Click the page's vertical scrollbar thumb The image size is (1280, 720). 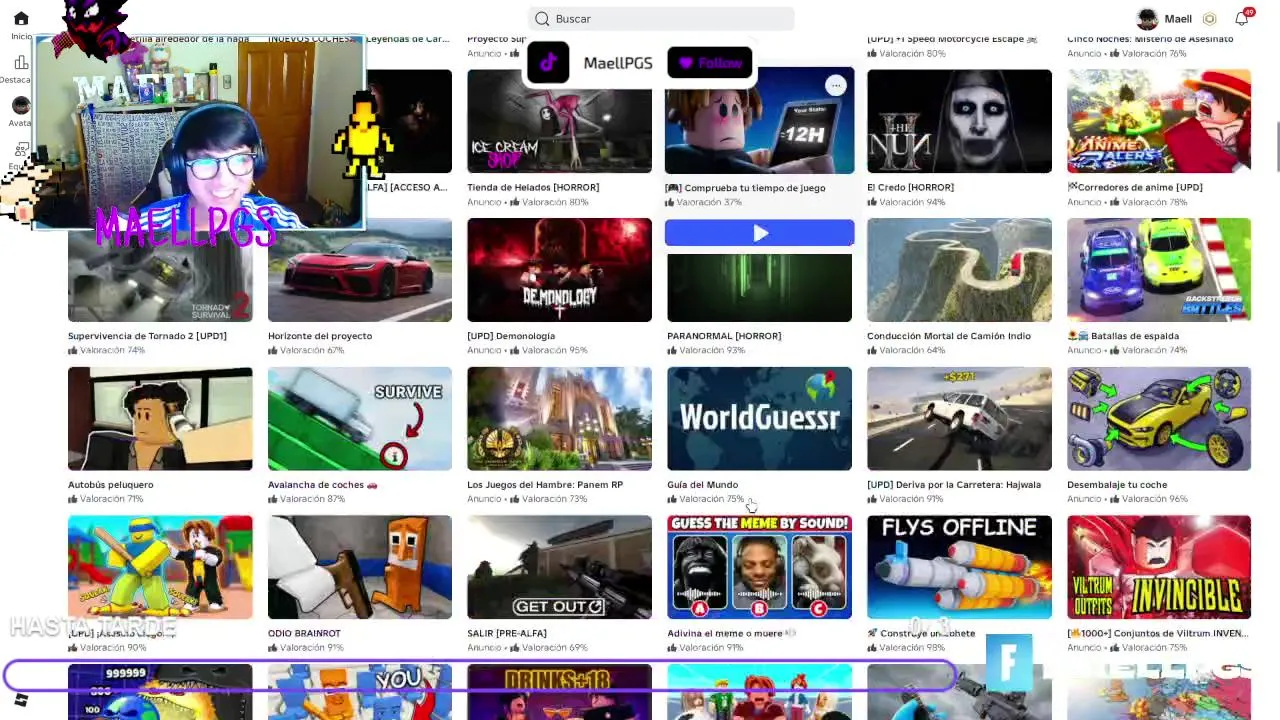(1276, 147)
